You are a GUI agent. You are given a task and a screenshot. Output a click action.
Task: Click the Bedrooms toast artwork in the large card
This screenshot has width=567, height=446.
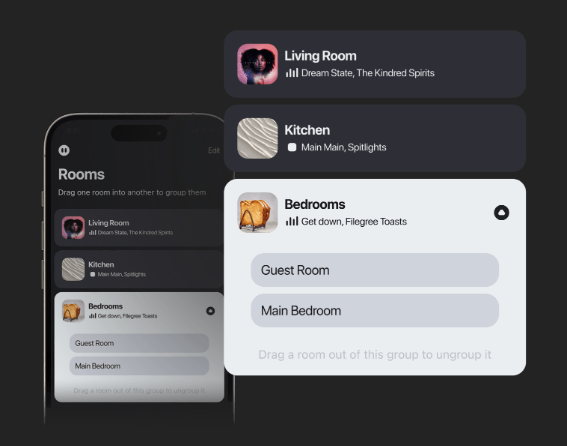pyautogui.click(x=257, y=212)
